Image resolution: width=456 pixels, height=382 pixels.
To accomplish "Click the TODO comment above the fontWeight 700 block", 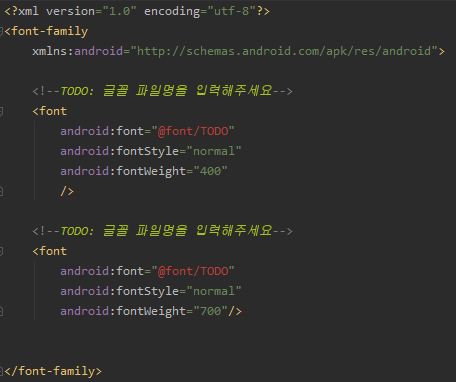I will pos(162,231).
